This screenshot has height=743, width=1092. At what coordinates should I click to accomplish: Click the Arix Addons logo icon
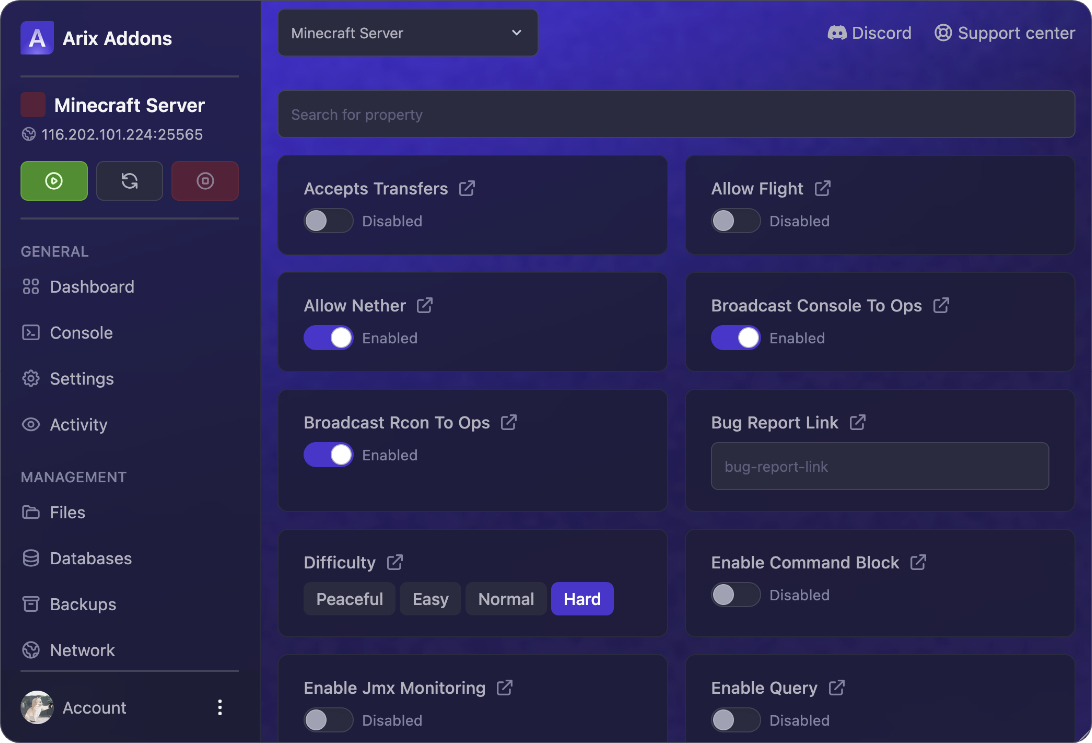(x=37, y=38)
